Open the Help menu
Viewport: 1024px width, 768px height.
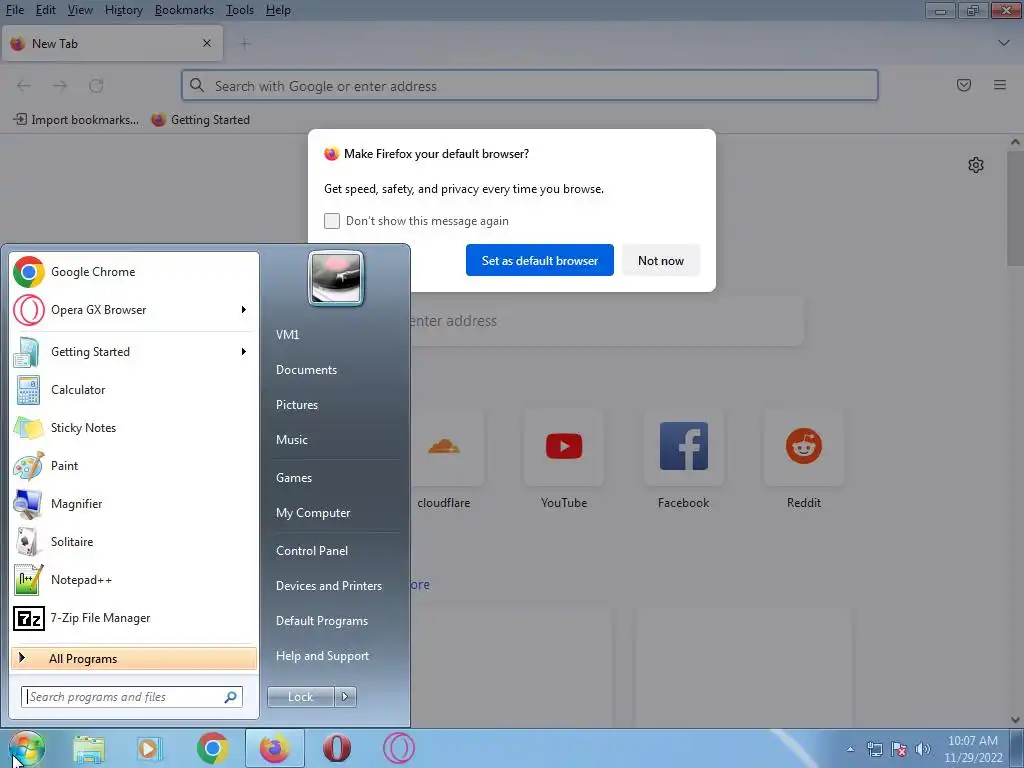coord(278,10)
